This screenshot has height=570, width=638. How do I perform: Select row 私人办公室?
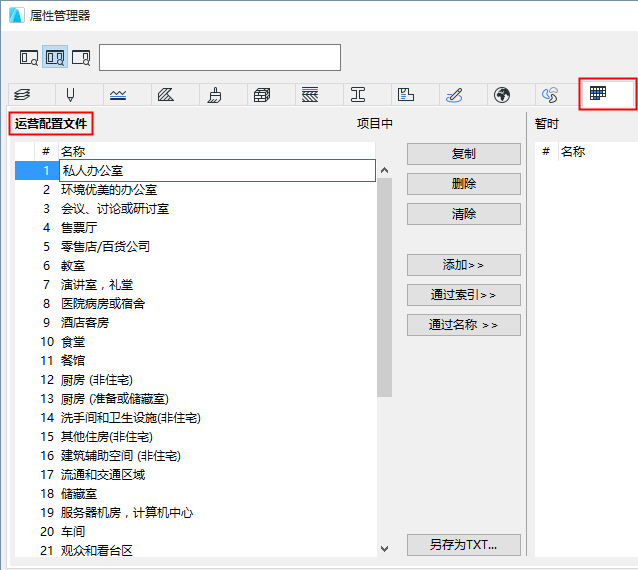coord(195,170)
